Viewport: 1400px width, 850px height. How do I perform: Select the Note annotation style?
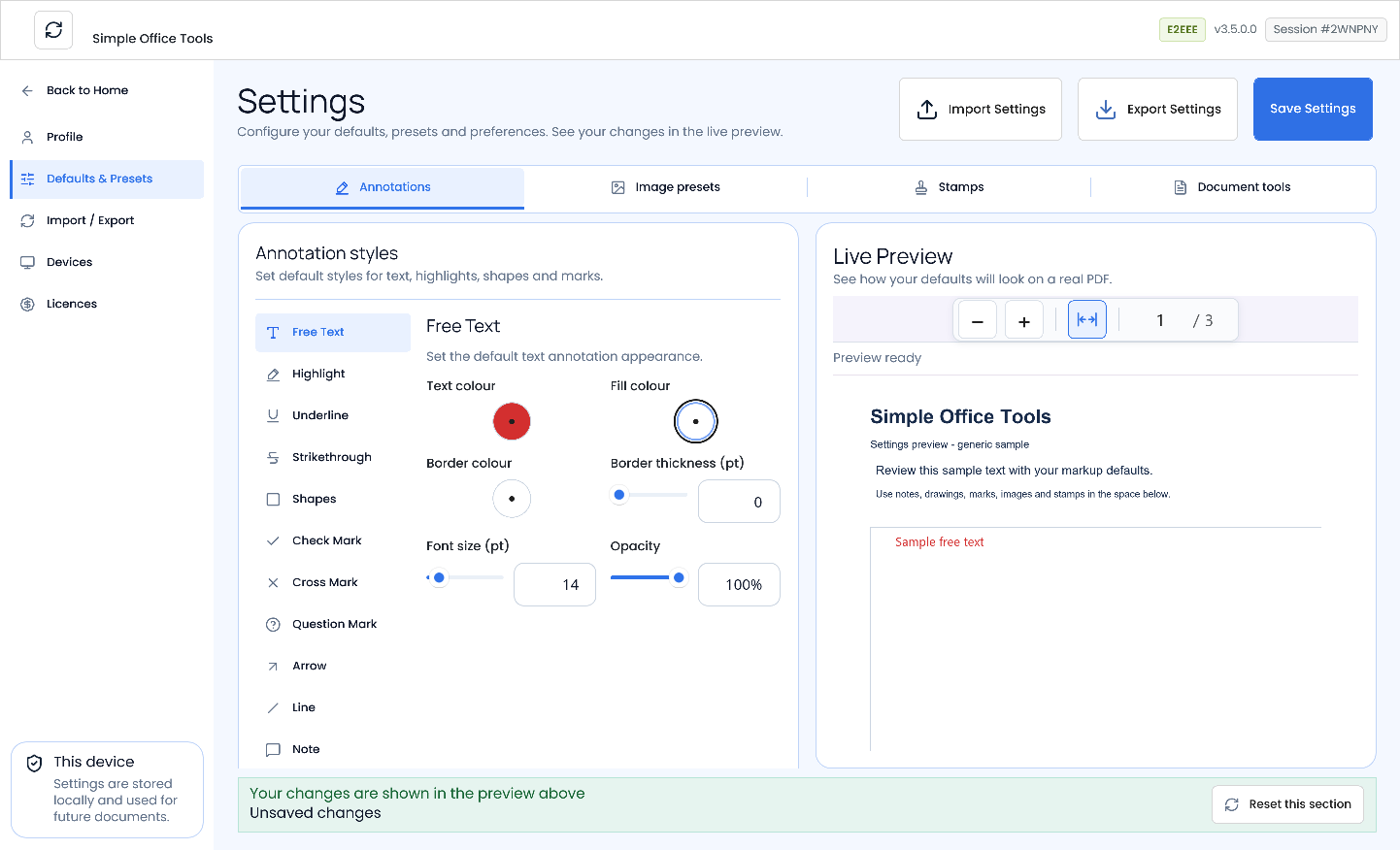333,749
